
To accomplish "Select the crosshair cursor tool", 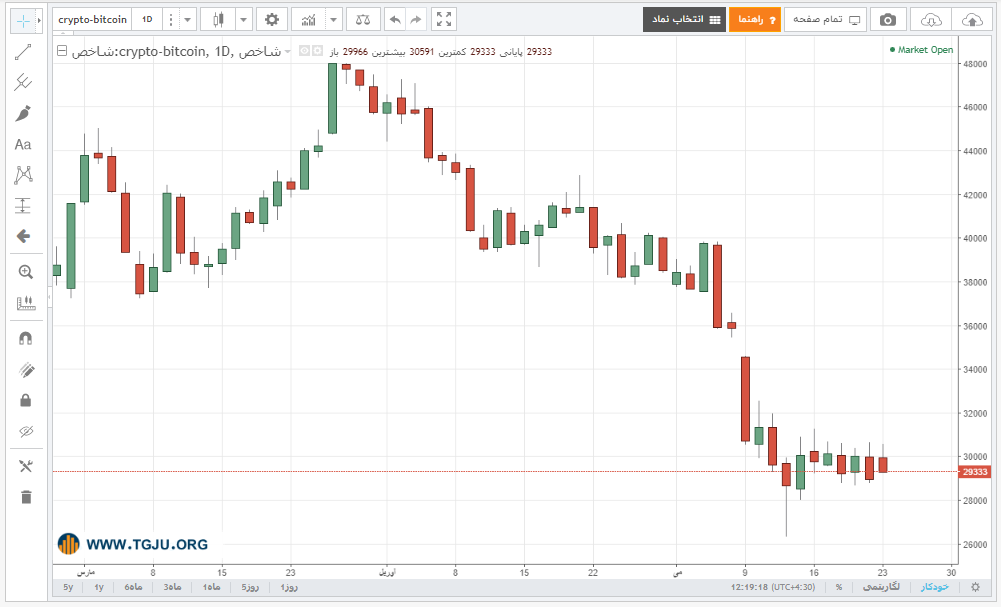I will [23, 21].
